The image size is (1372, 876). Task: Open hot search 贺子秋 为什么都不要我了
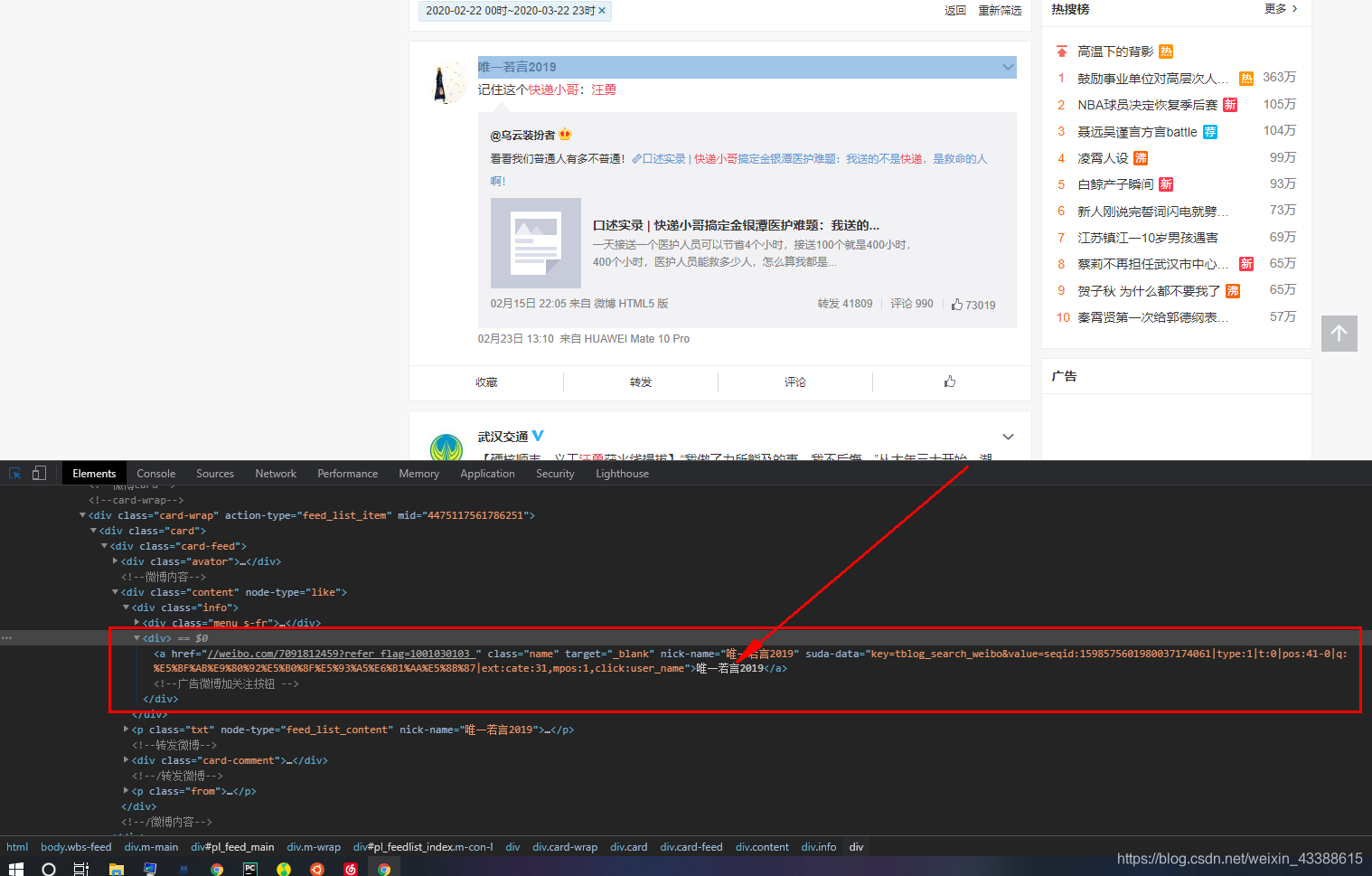(1149, 291)
